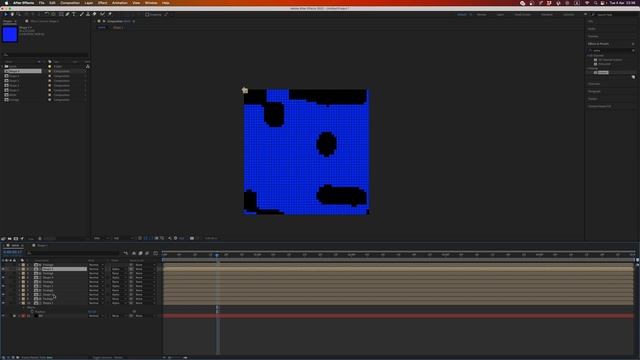Select the Rectangle shape tool
The height and width of the screenshot is (360, 640).
coord(61,14)
